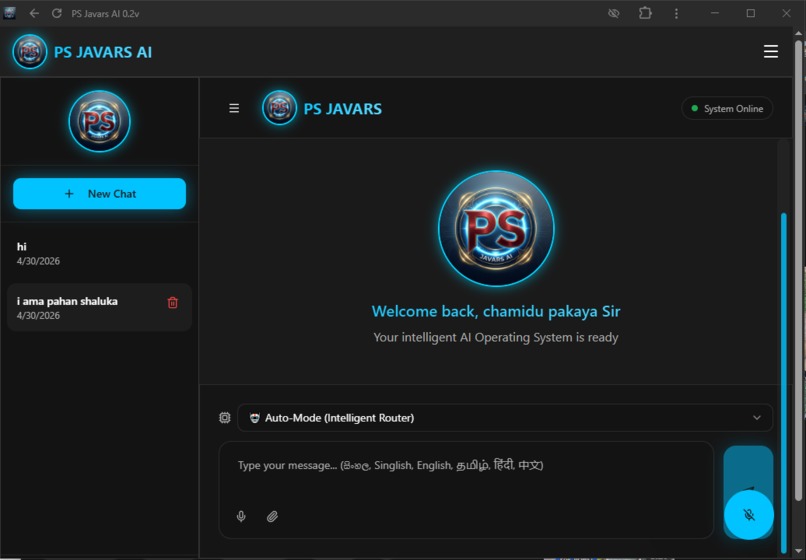Screen dimensions: 806x560
Task: Click the System Online status badge
Action: click(727, 109)
